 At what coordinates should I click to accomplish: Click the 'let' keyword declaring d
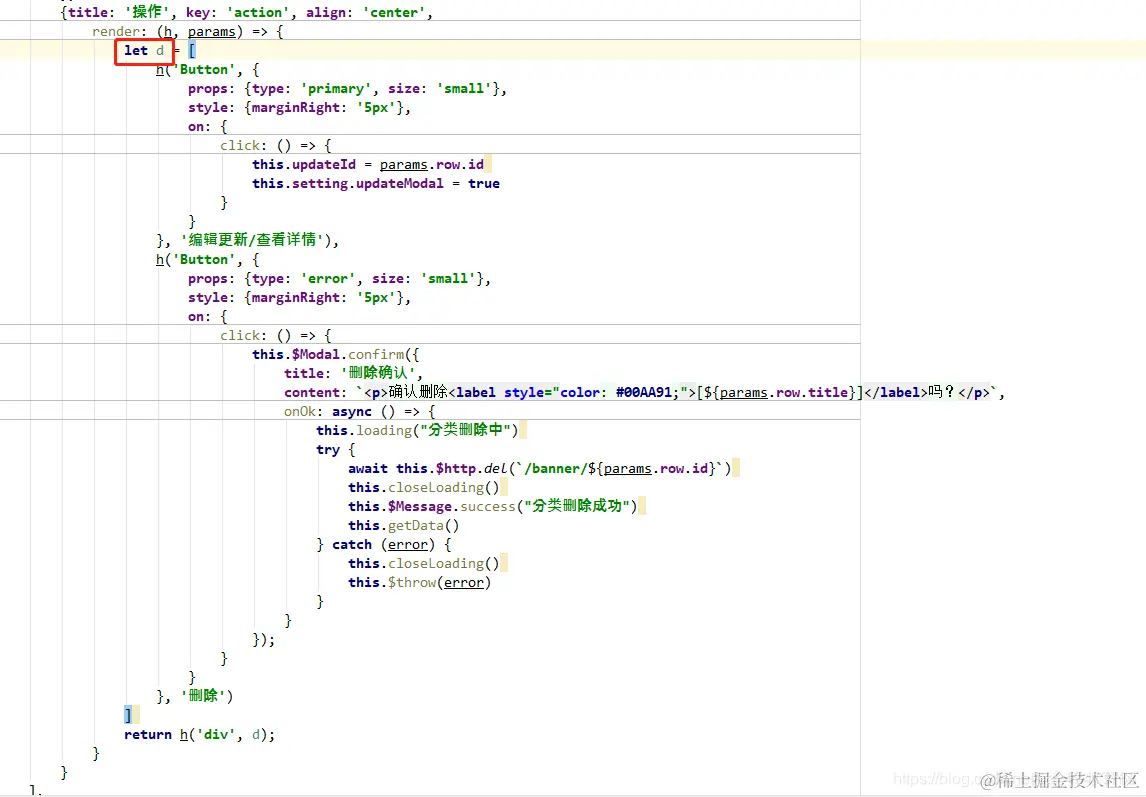[136, 50]
